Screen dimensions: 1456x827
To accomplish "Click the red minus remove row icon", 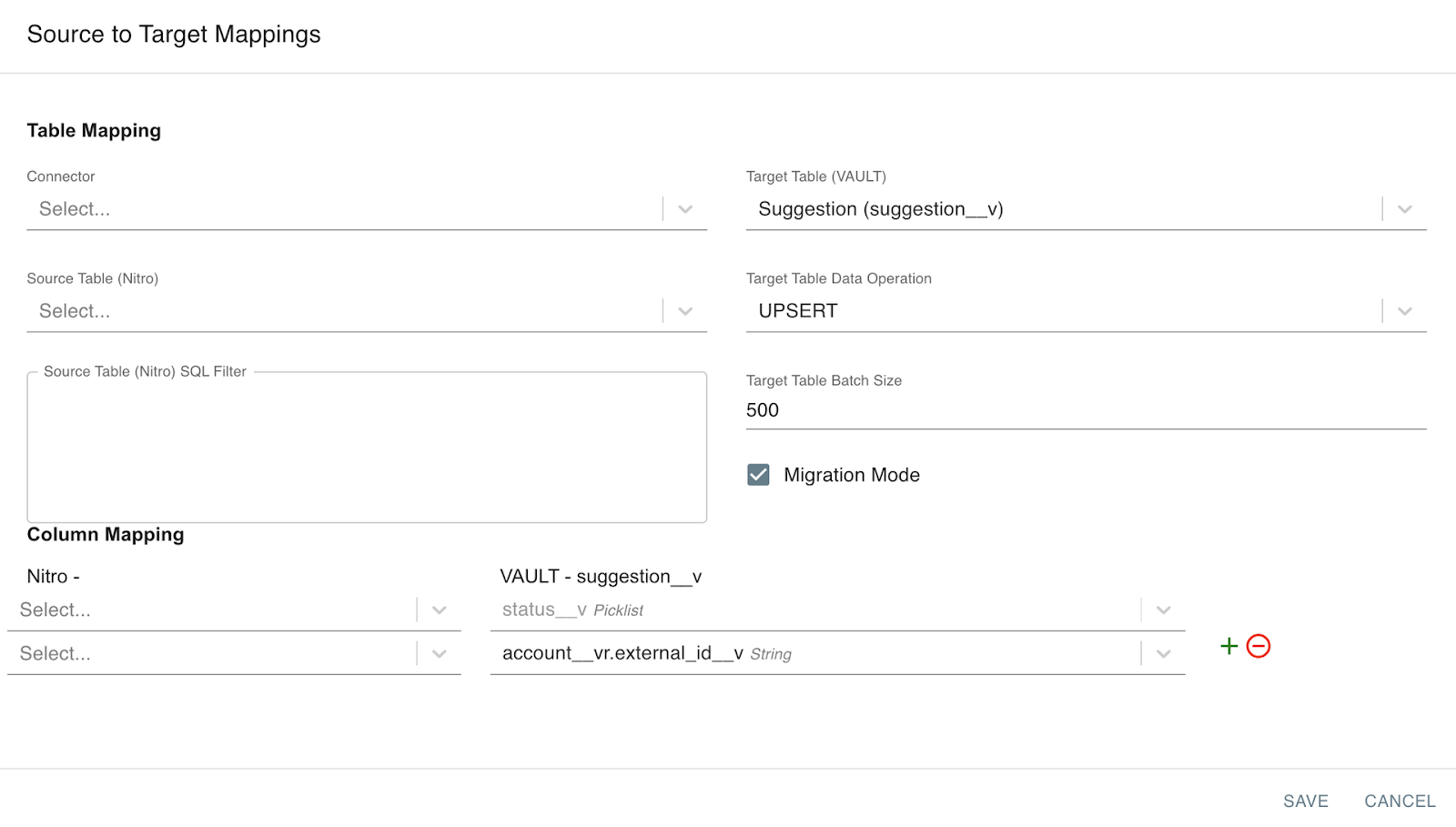I will (1259, 646).
